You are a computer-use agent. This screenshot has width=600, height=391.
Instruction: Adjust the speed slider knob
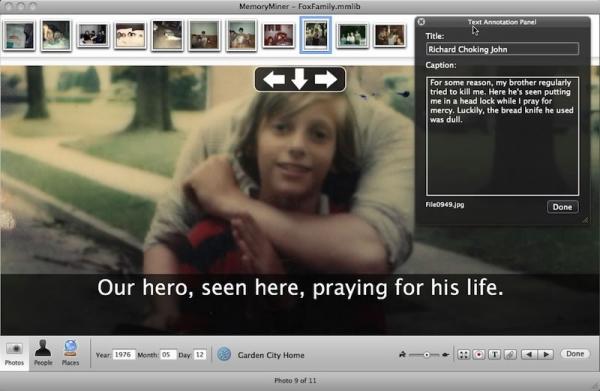[427, 355]
